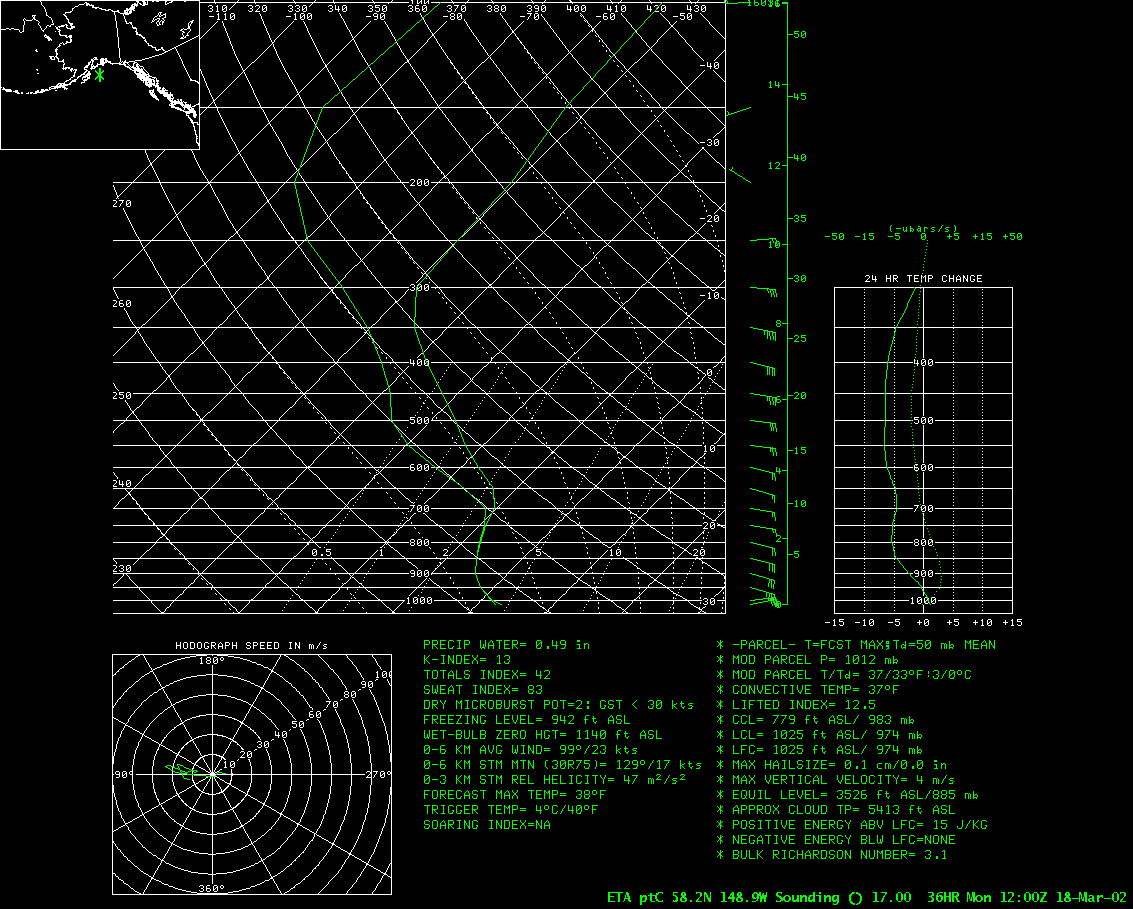1133x909 pixels.
Task: Select the Alaska locator map inset
Action: click(100, 74)
